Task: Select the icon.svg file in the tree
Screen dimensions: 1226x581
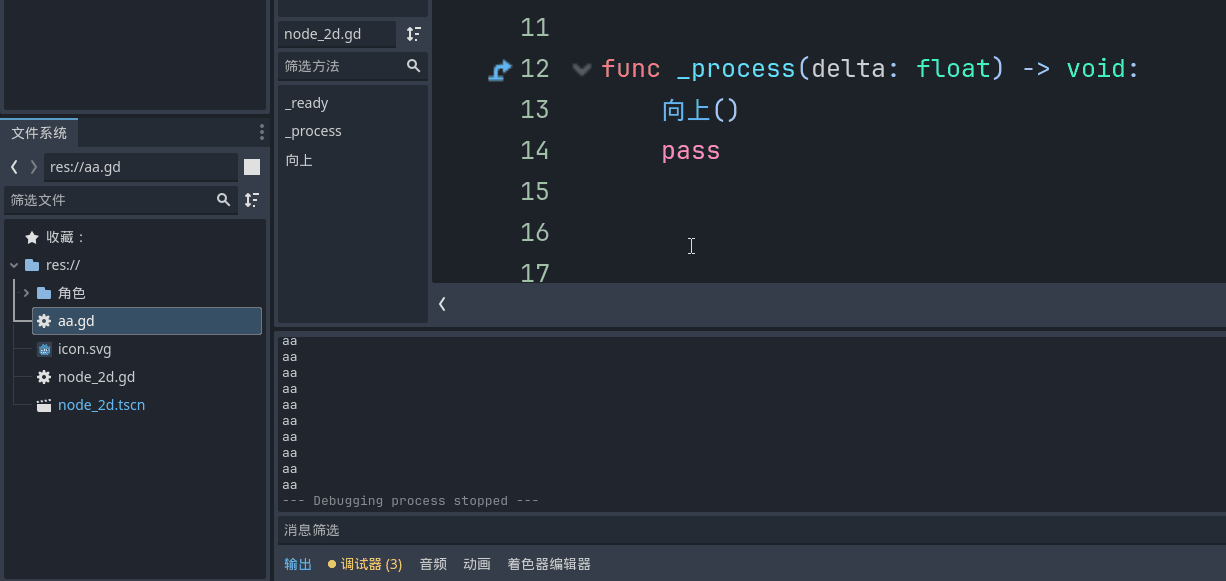Action: pyautogui.click(x=84, y=349)
